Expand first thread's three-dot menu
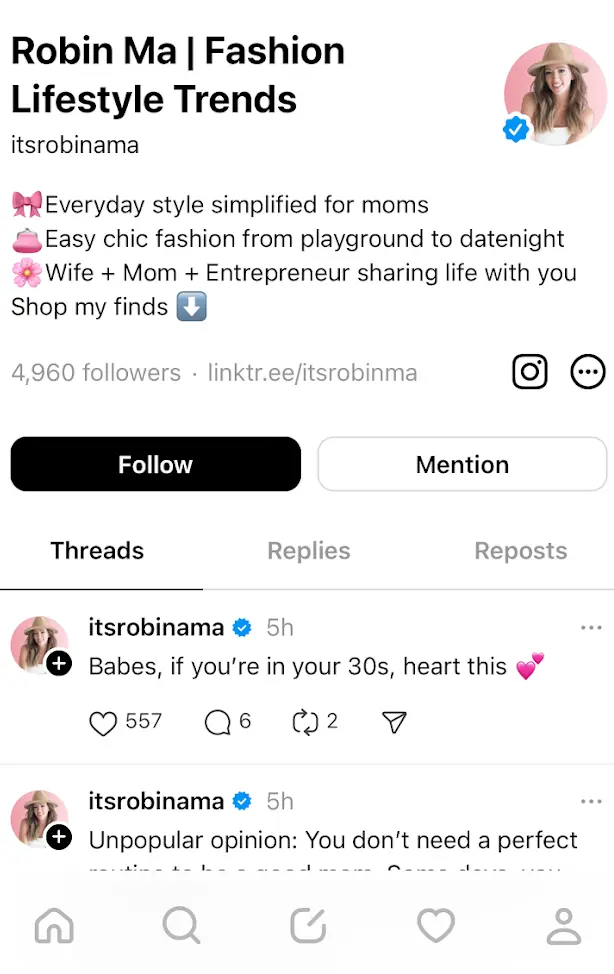The image size is (614, 974). [591, 628]
